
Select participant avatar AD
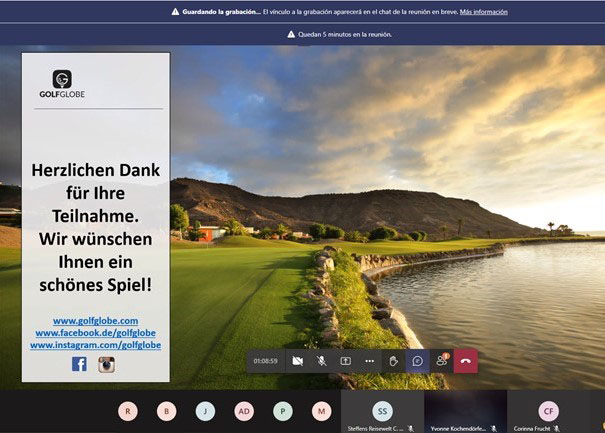(x=244, y=411)
